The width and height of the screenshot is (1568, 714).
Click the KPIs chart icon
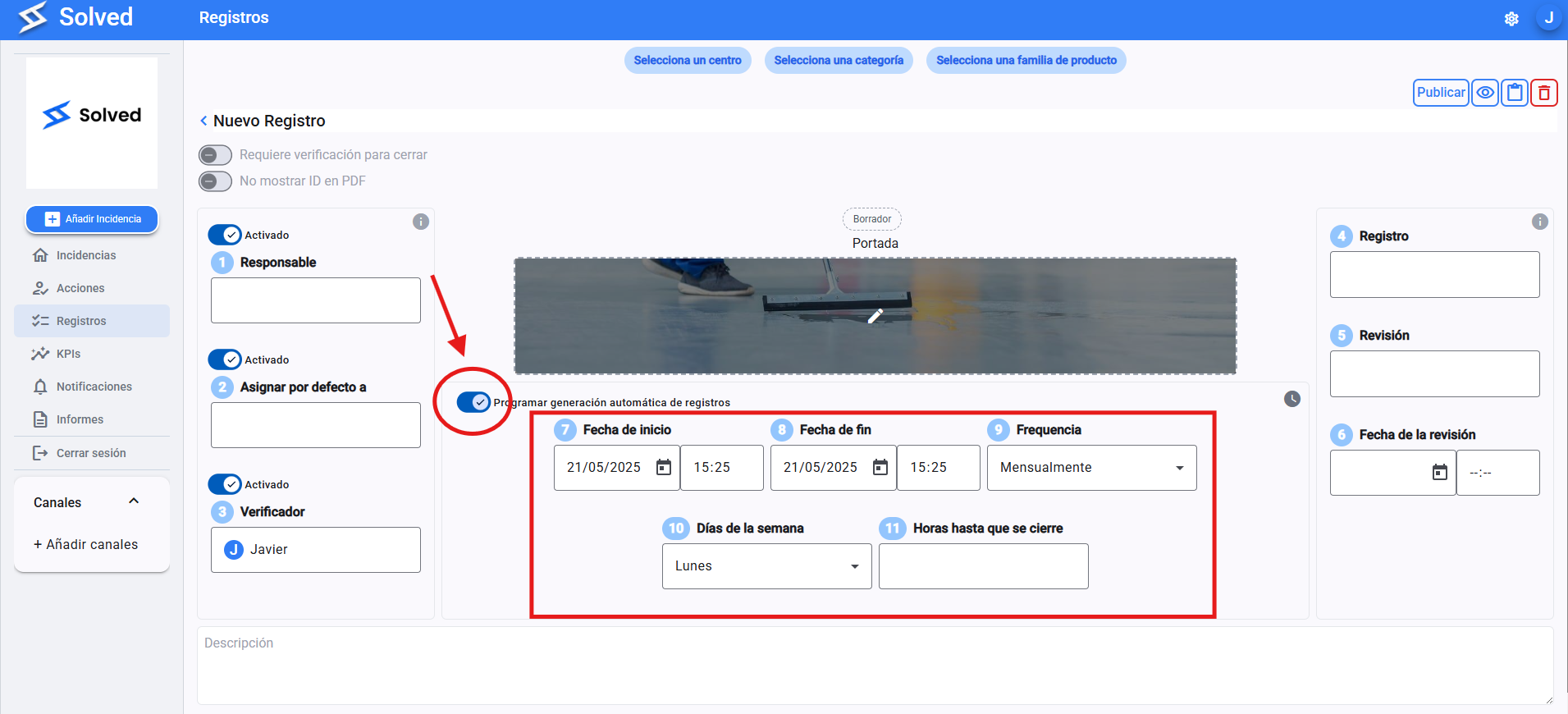(40, 354)
